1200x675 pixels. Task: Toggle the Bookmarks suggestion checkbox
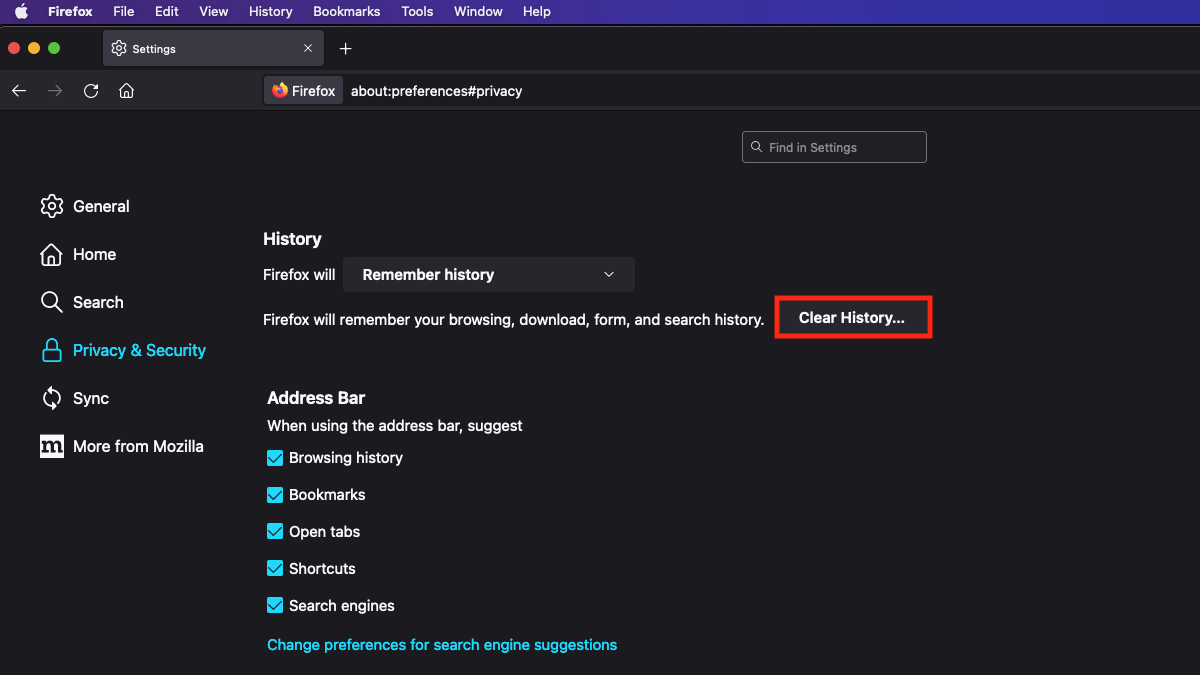pos(275,495)
